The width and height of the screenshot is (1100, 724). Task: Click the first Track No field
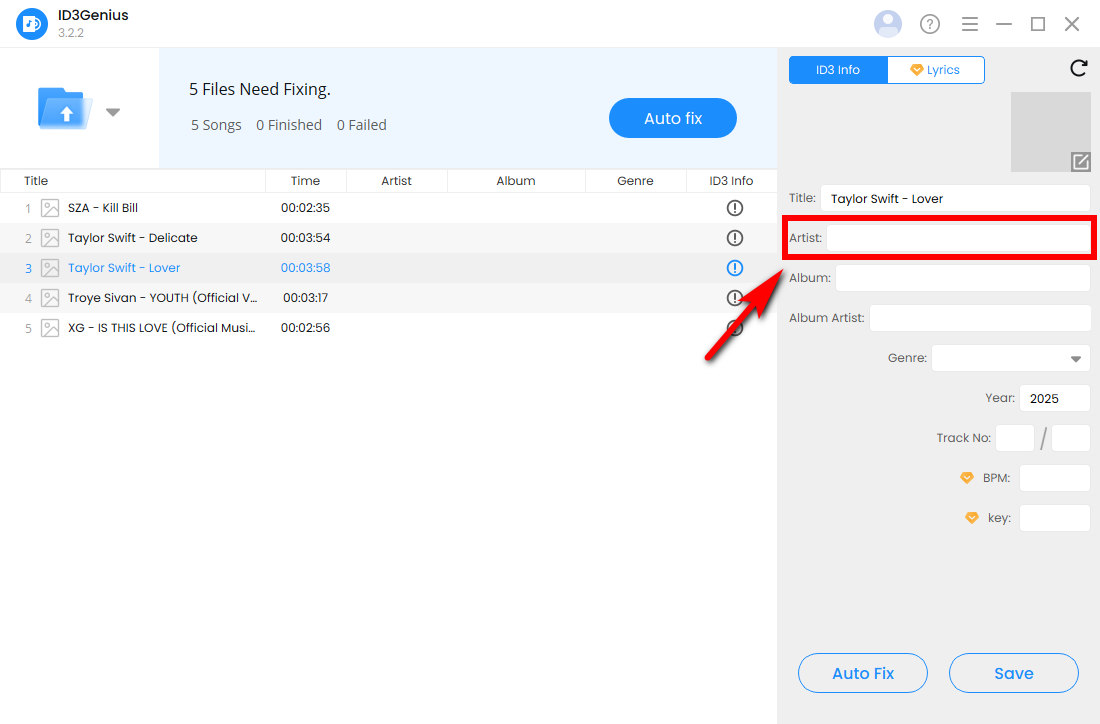coord(1014,438)
